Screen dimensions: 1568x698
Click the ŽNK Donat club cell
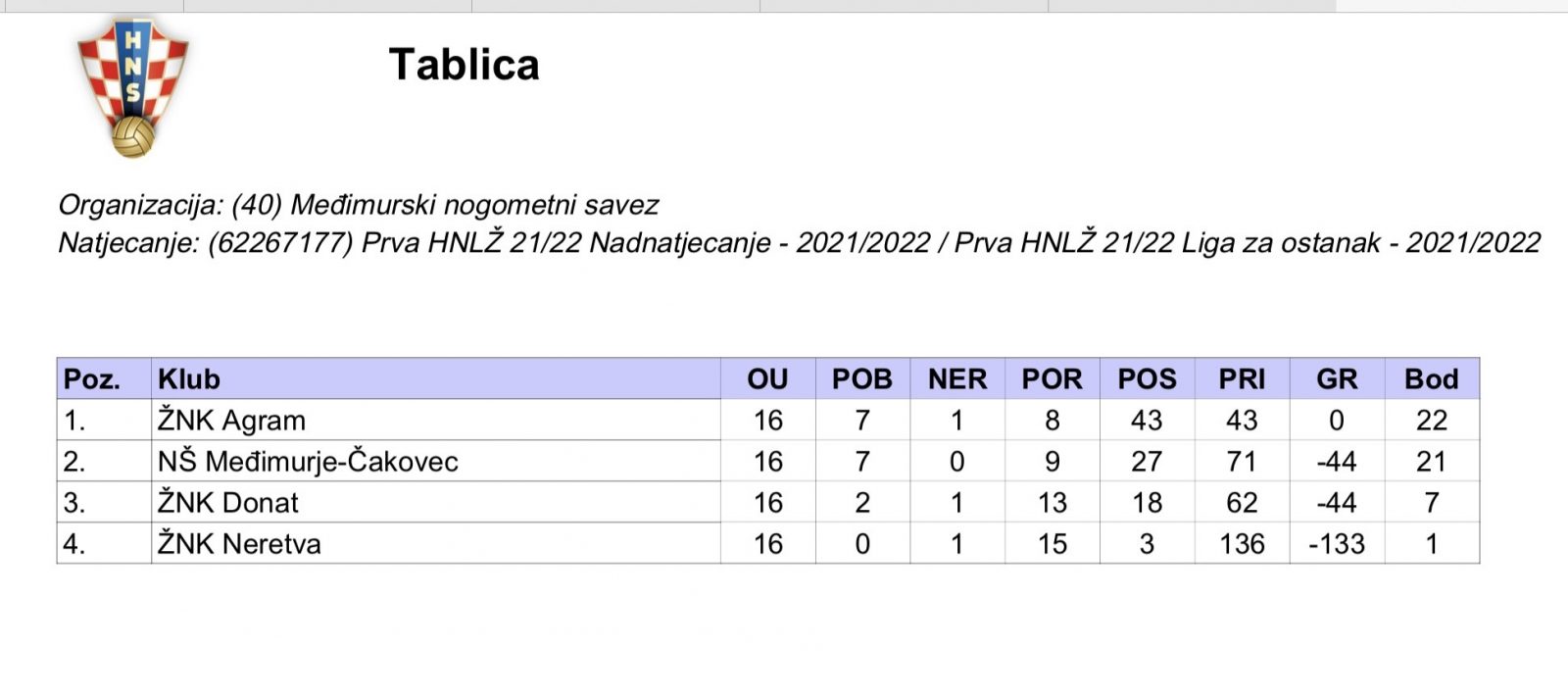[228, 503]
